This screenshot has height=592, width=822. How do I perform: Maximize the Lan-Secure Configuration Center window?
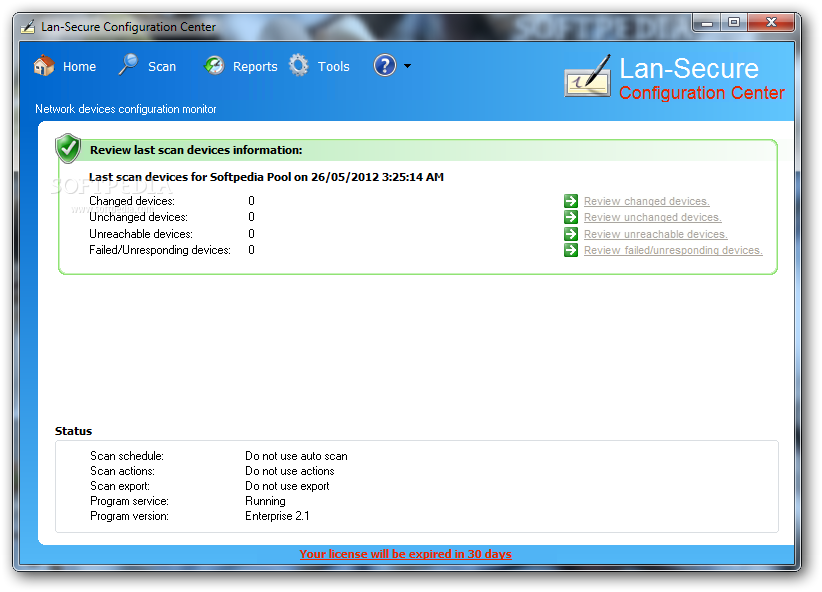[734, 23]
